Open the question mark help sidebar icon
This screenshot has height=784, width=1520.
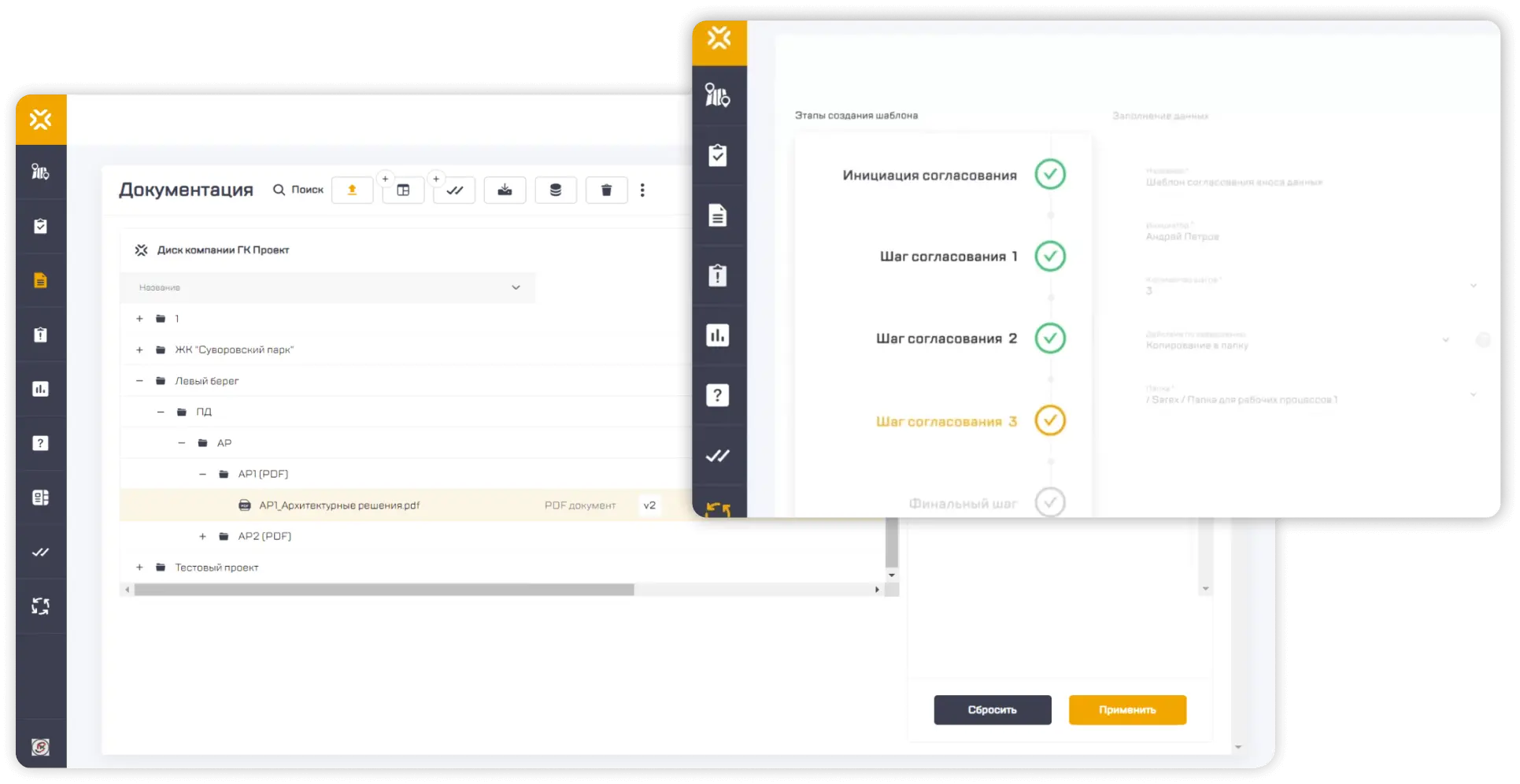click(x=40, y=443)
